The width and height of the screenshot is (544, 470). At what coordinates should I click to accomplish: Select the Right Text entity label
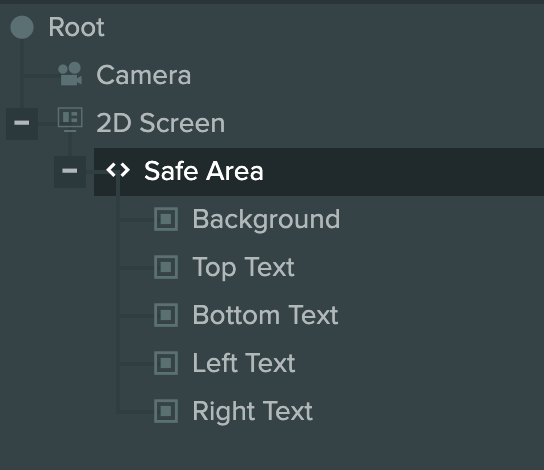click(x=253, y=412)
